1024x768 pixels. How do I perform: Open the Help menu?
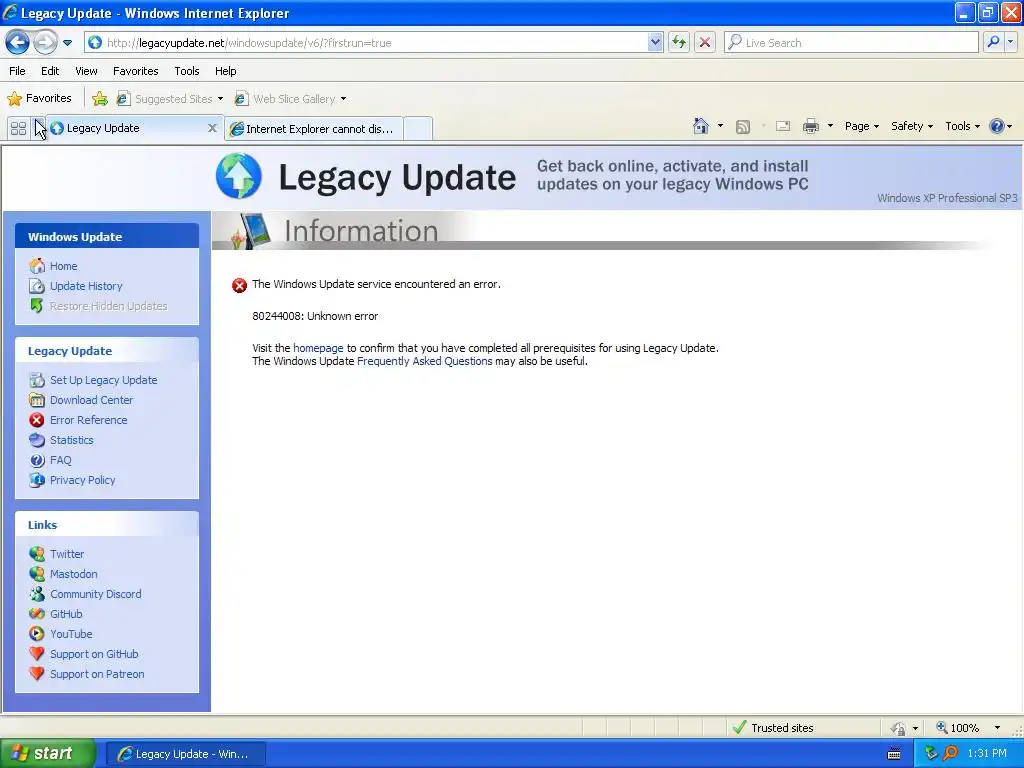[225, 71]
